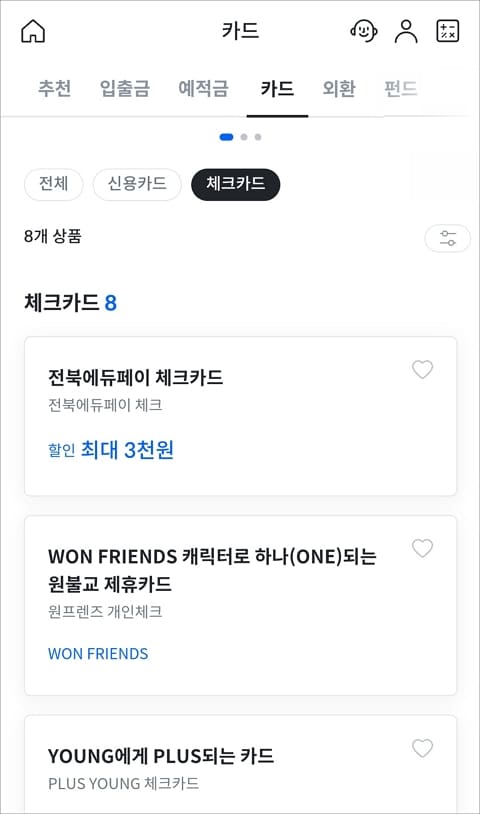Favorite the WON FRIENDS card heart
Image resolution: width=480 pixels, height=814 pixels.
tap(422, 548)
